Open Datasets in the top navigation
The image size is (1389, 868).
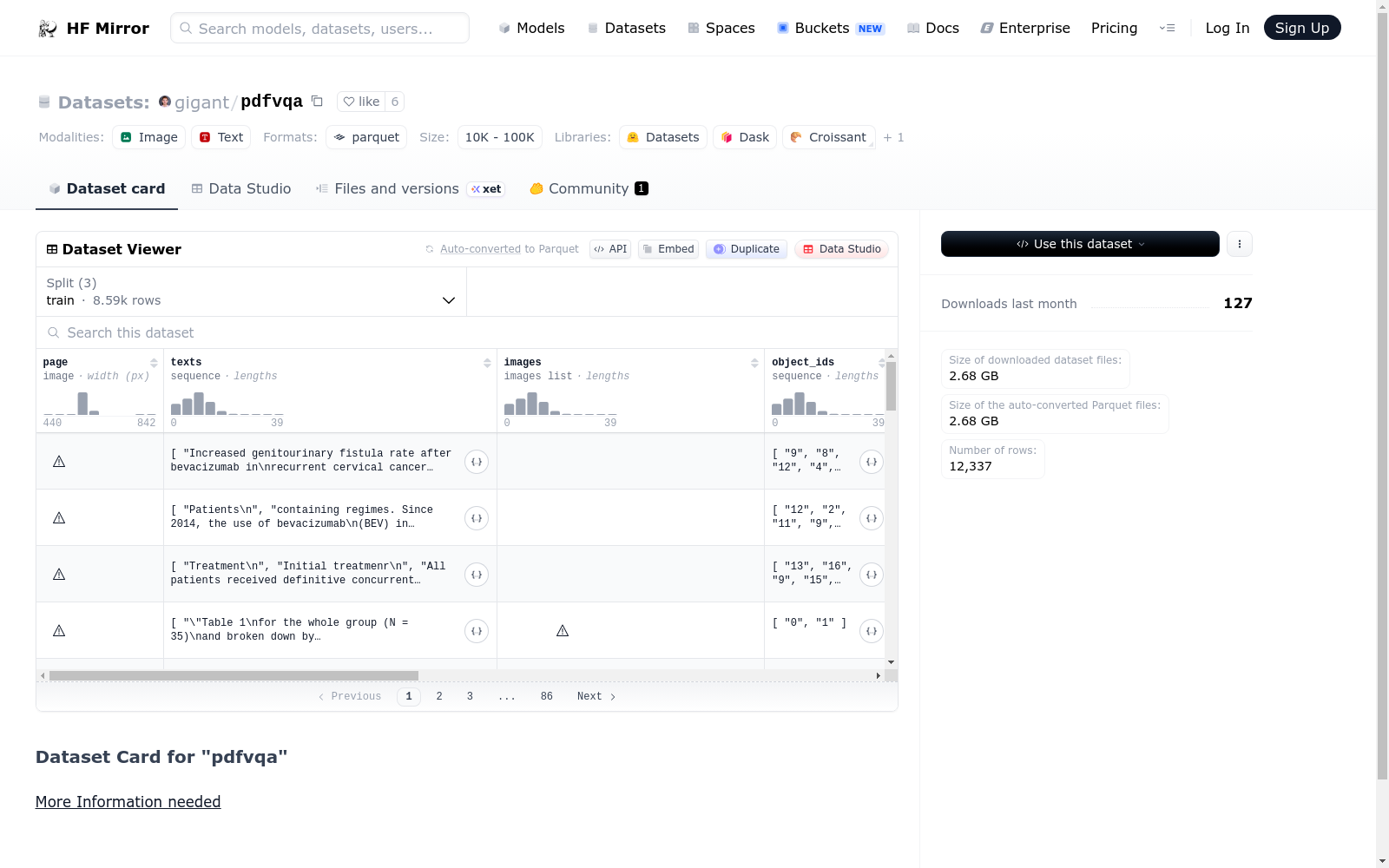(x=627, y=28)
